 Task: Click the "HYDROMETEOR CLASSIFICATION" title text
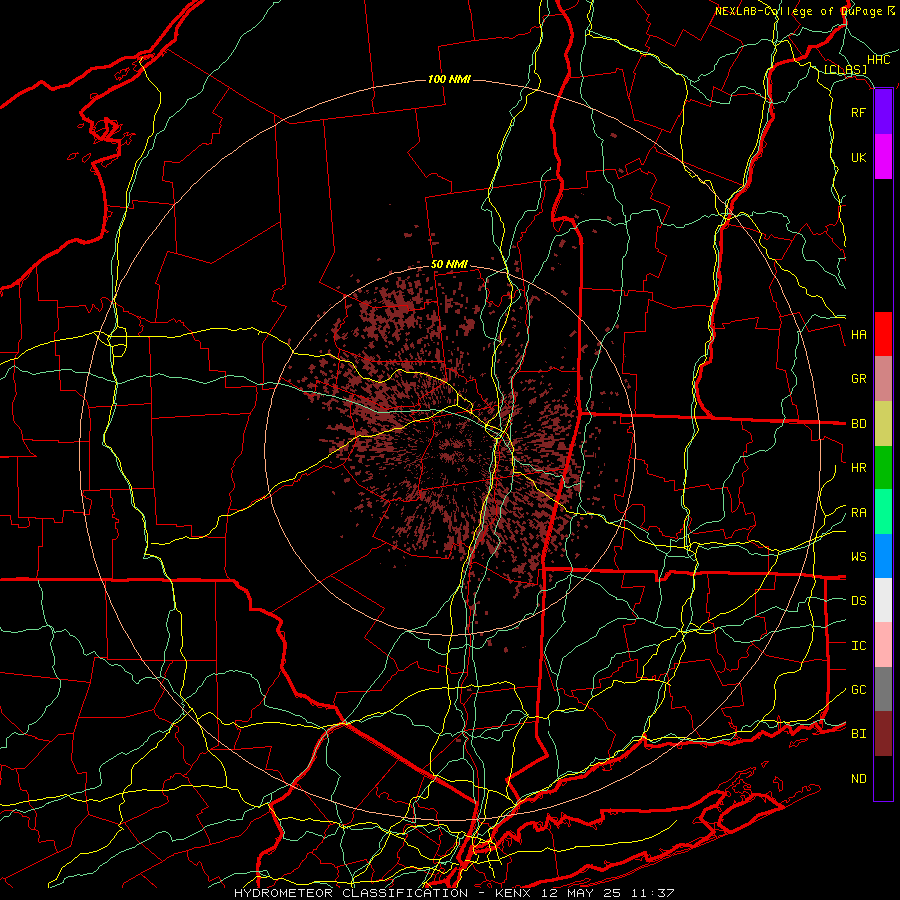(x=351, y=893)
